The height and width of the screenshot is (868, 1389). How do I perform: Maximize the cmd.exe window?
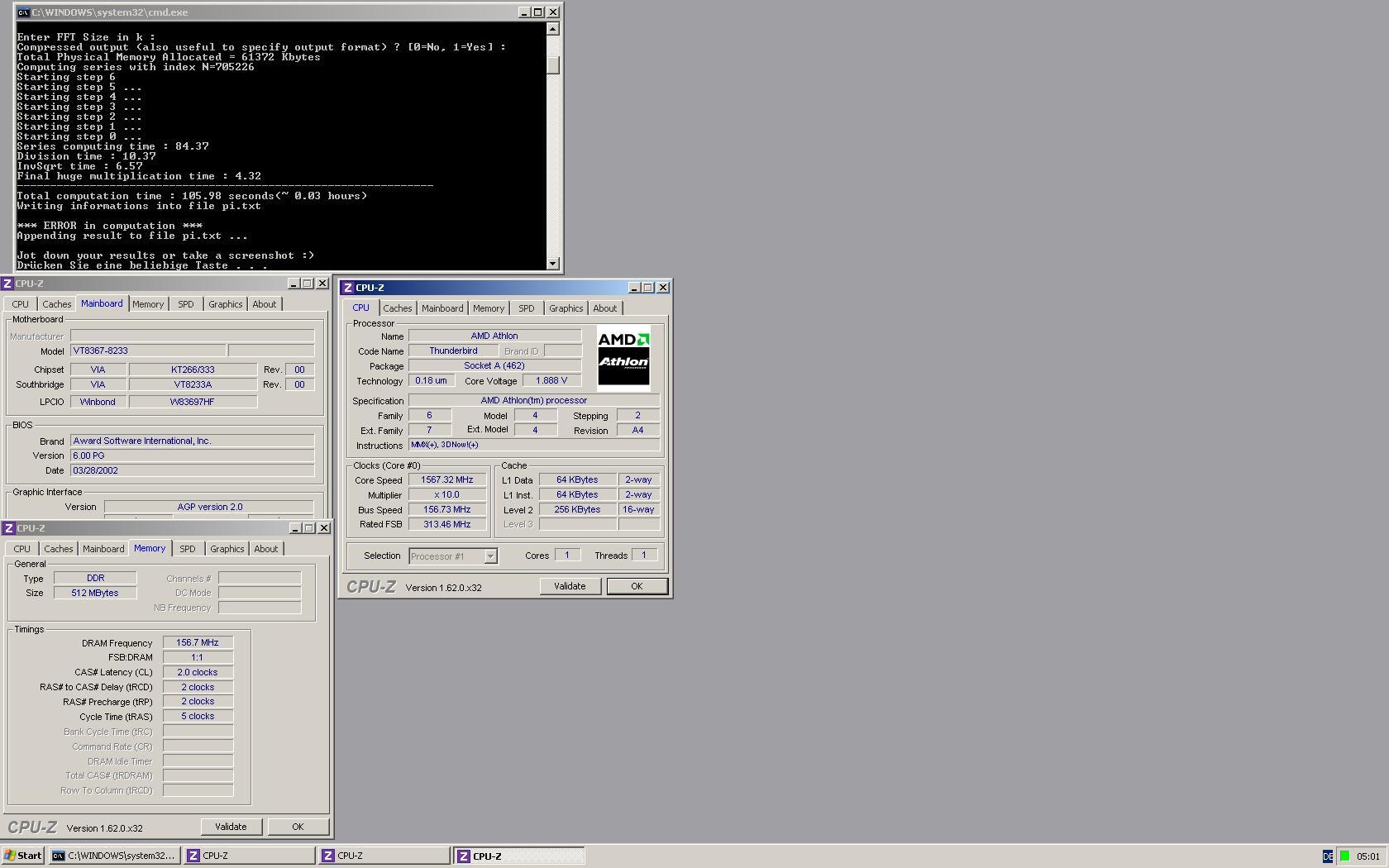click(538, 12)
